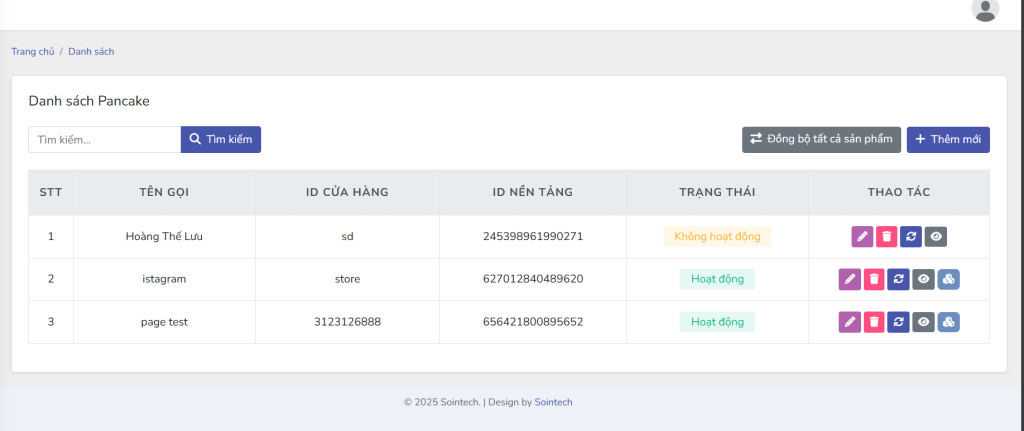Viewport: 1024px width, 431px height.
Task: Click the eye icon for Hoàng Thế Lưu
Action: [x=936, y=237]
